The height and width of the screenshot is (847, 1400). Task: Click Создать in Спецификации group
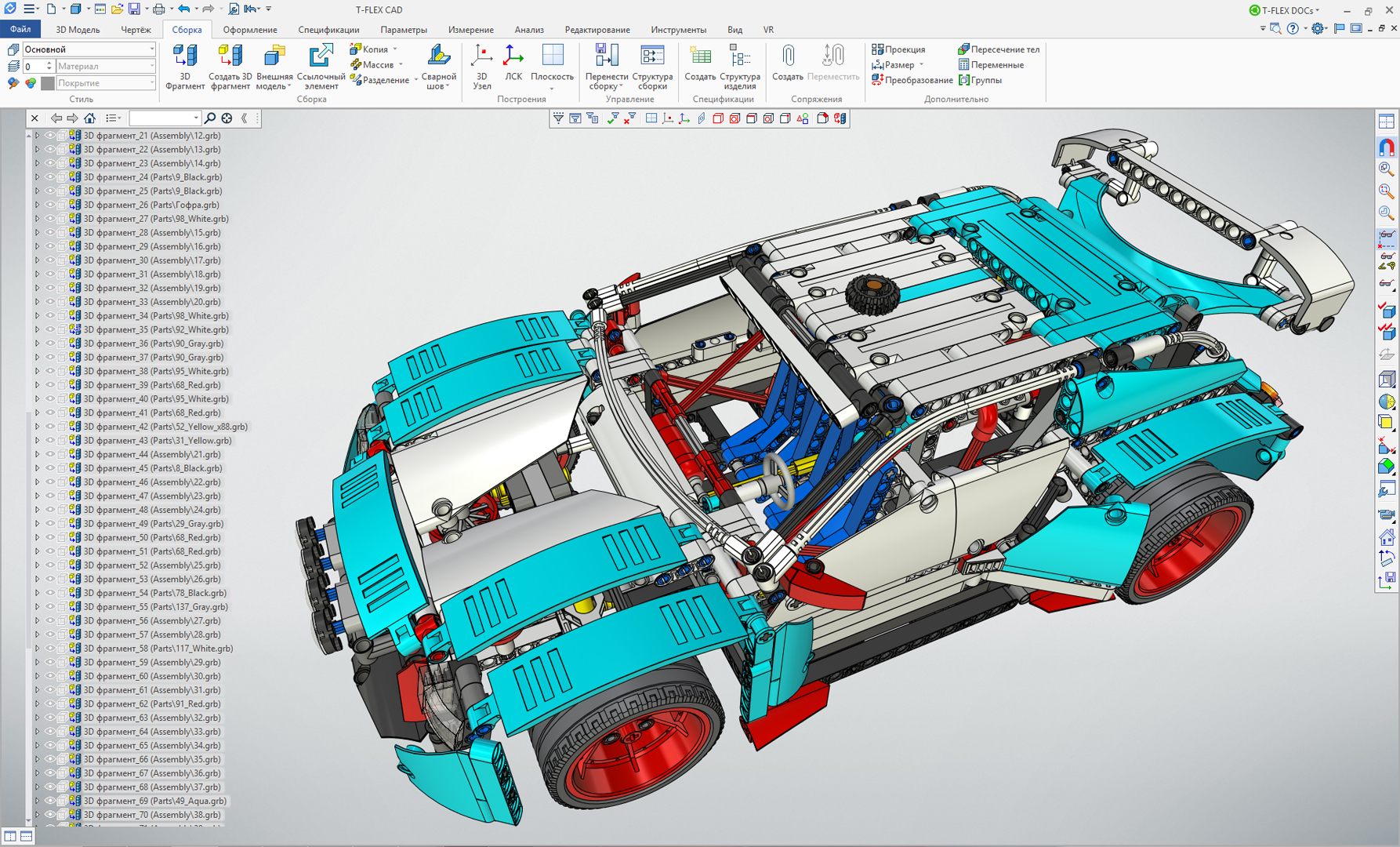700,63
